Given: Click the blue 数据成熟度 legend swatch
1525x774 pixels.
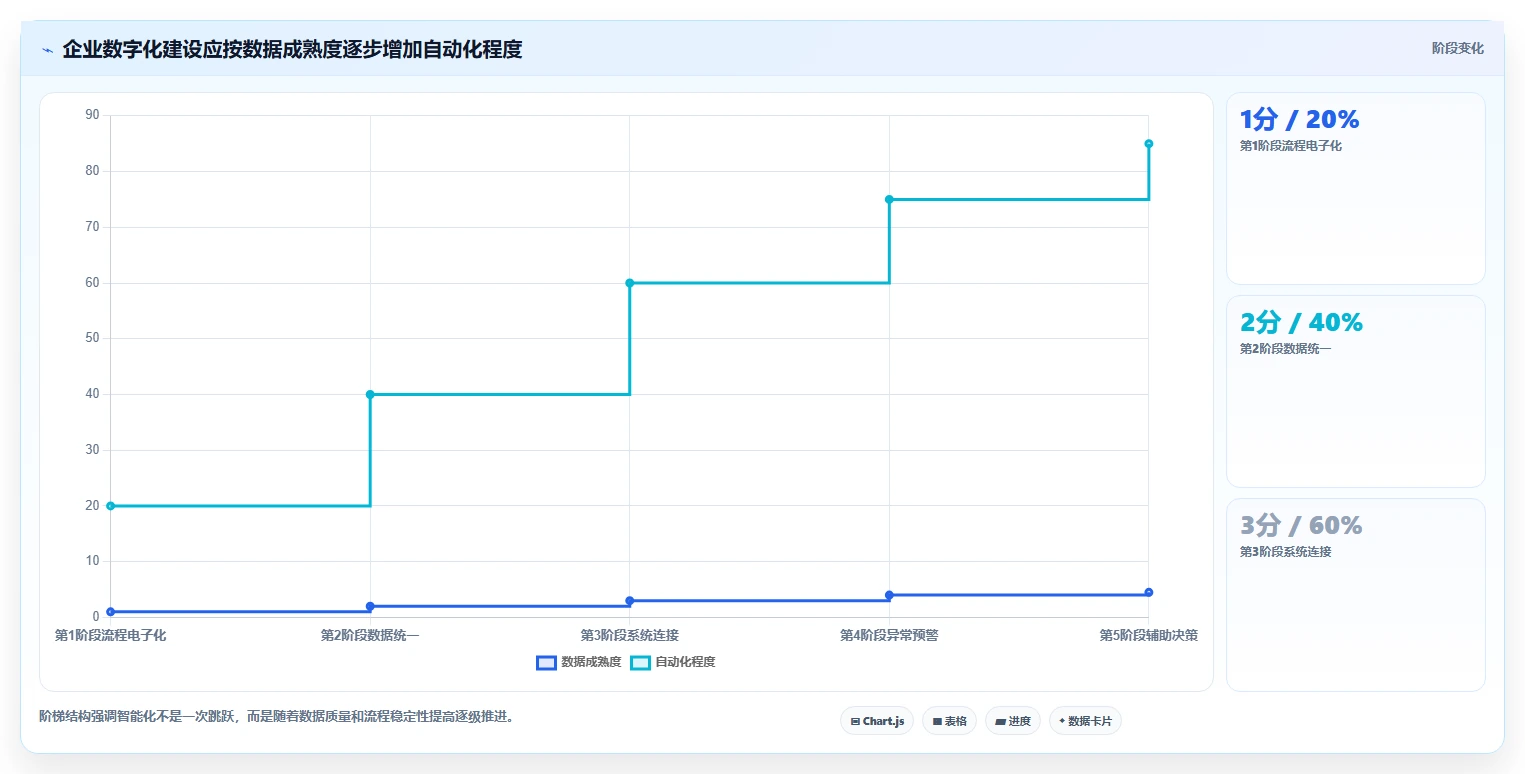Looking at the screenshot, I should click(546, 662).
